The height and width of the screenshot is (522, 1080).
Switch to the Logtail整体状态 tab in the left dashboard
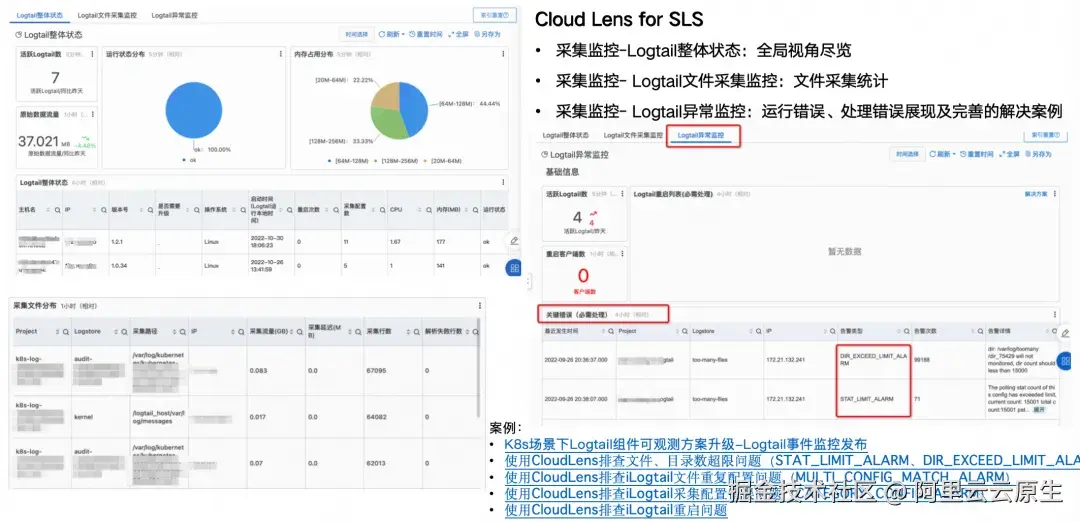tap(41, 14)
